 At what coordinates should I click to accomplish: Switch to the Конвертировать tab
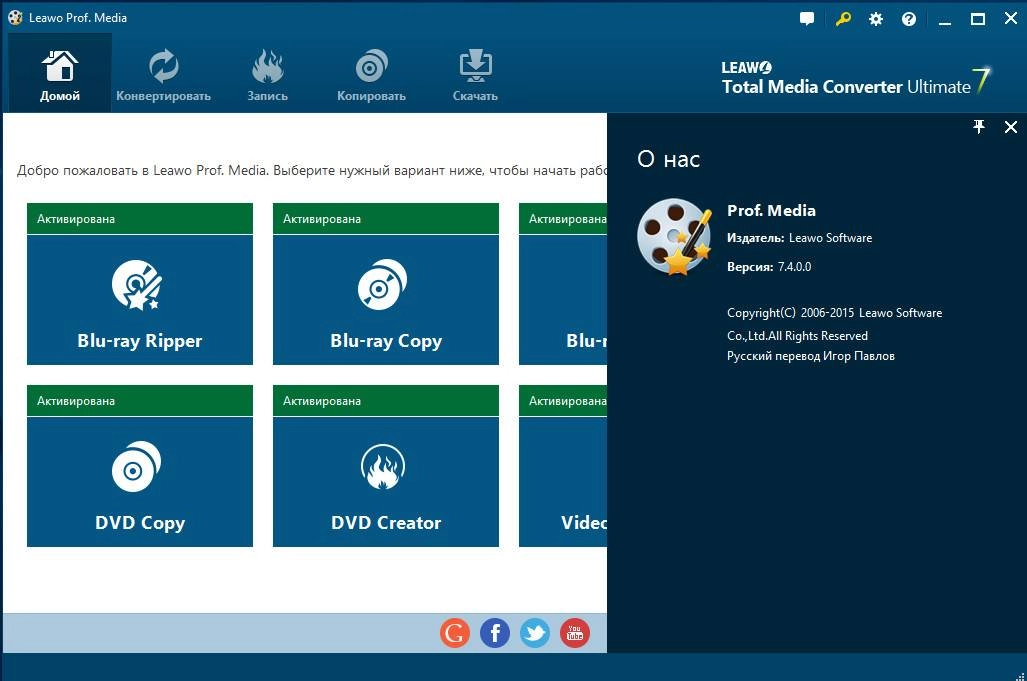(163, 73)
